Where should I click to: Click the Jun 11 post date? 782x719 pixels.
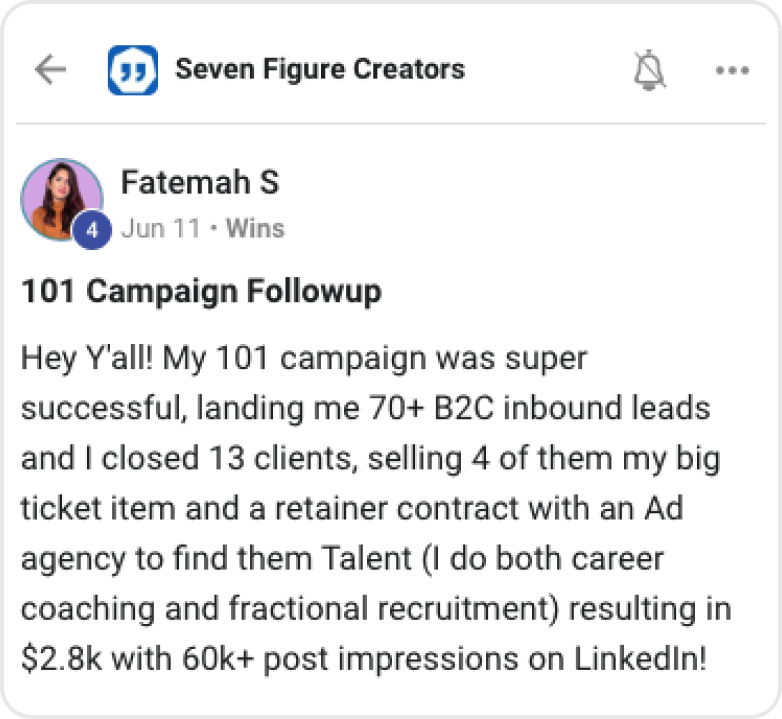pos(160,229)
